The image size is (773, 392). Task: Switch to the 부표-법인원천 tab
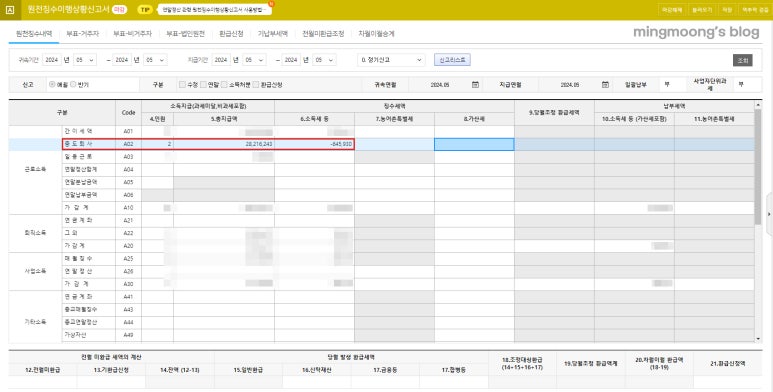point(185,34)
